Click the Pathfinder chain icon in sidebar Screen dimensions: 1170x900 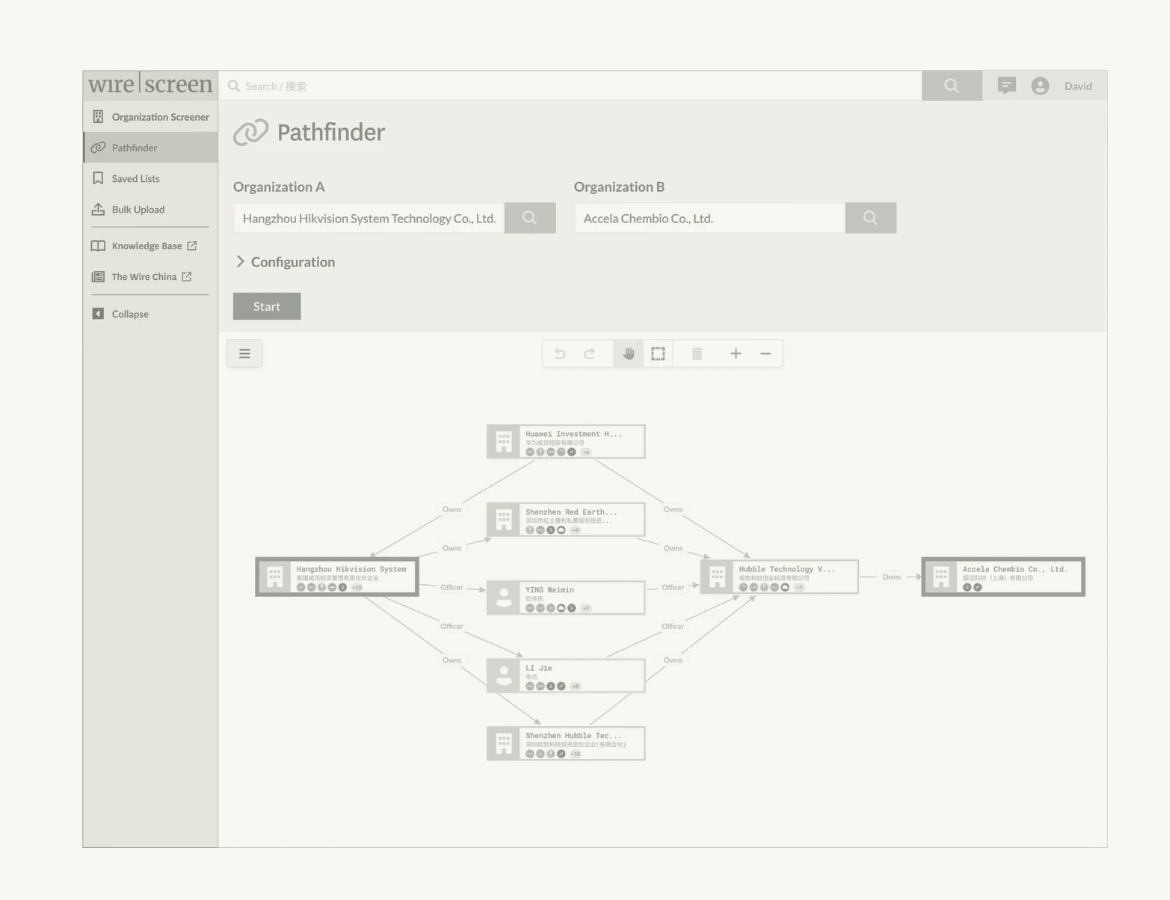click(98, 148)
